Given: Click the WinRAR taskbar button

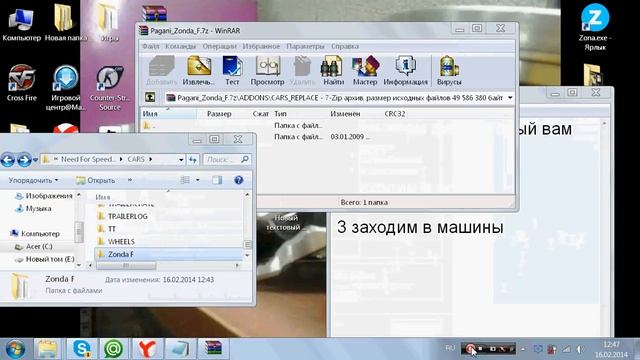Looking at the screenshot, I should pos(214,349).
